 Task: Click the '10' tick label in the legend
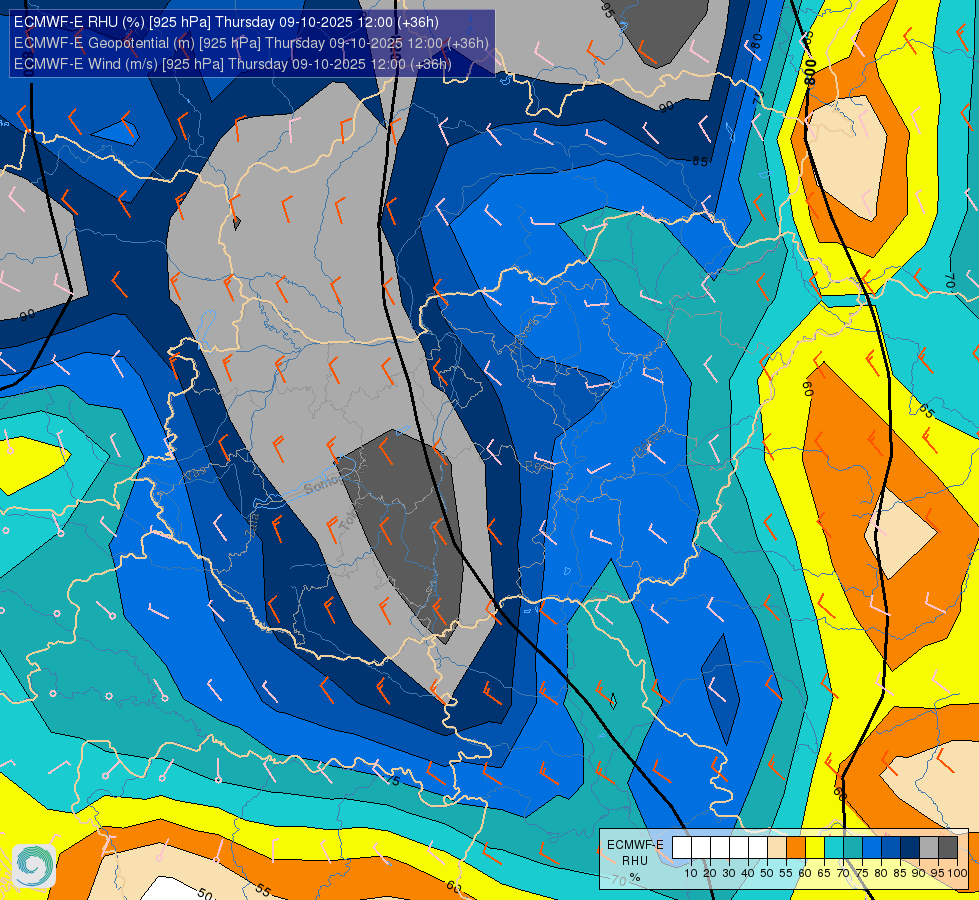[x=691, y=874]
